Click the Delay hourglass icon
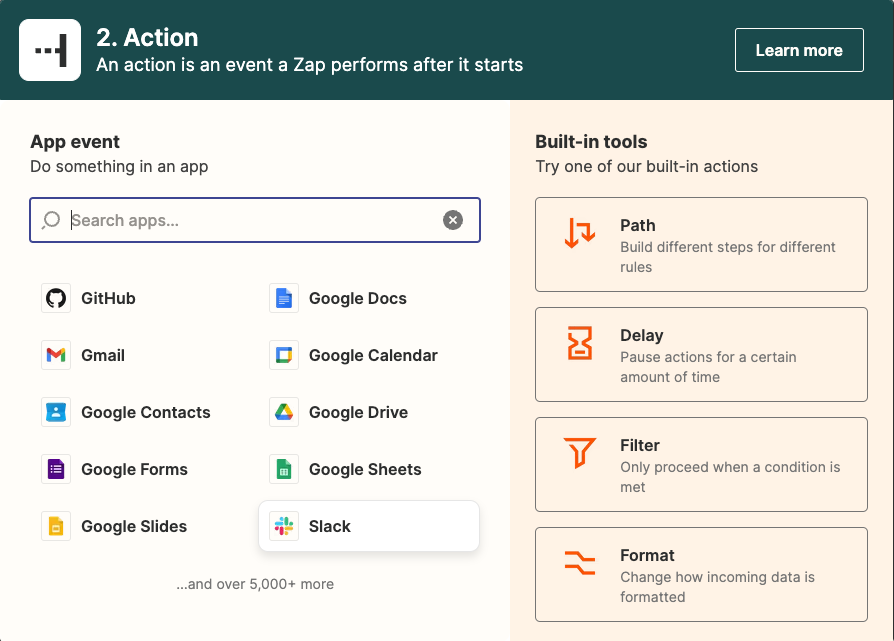This screenshot has width=894, height=641. pos(580,343)
